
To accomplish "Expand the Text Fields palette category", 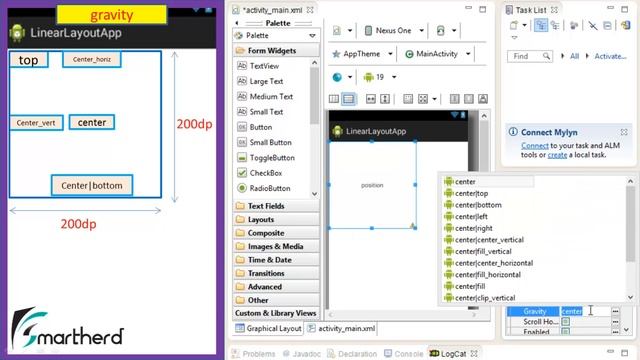I will (276, 206).
